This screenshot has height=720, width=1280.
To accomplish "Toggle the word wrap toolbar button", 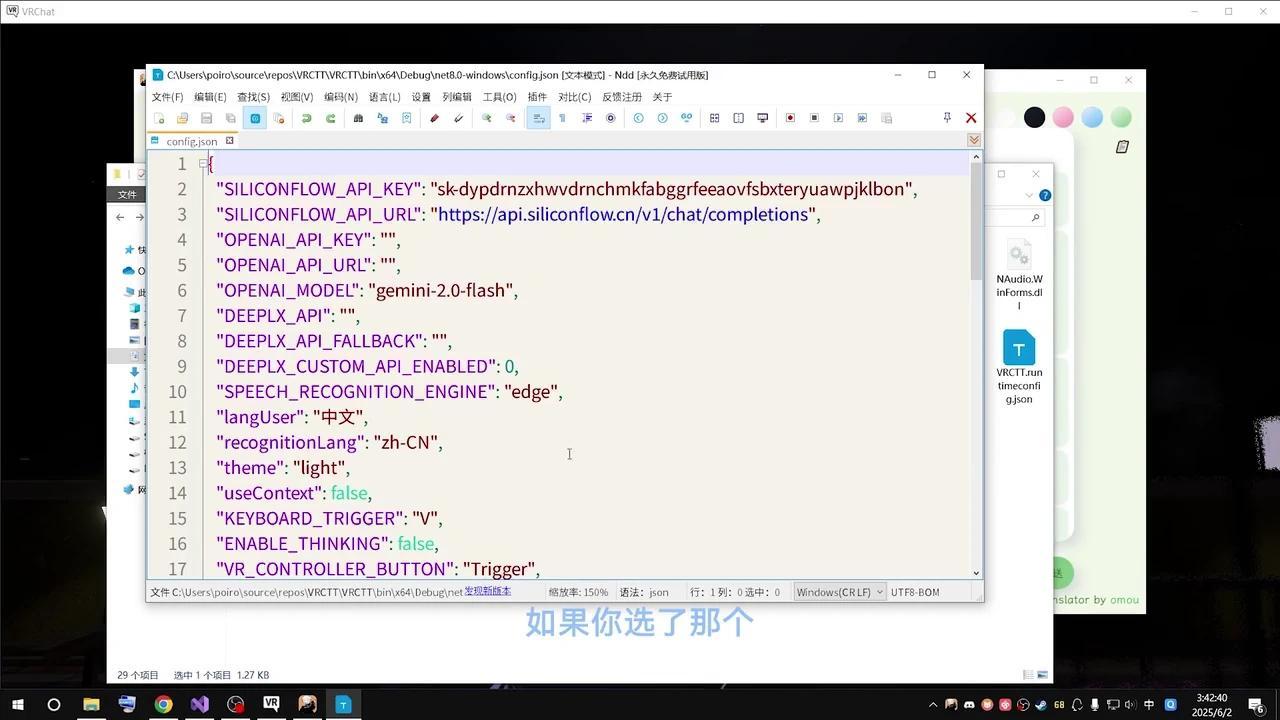I will (x=538, y=118).
